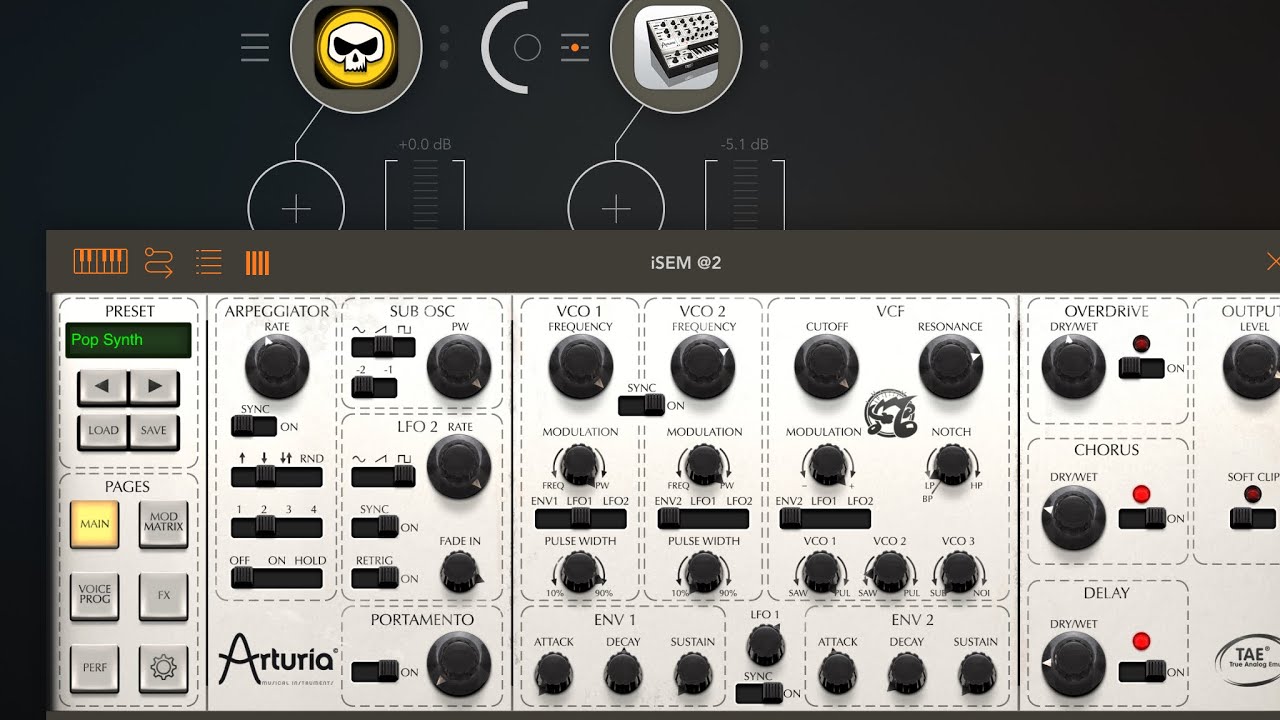Toggle the Chorus On switch
This screenshot has width=1280, height=720.
pyautogui.click(x=1141, y=518)
